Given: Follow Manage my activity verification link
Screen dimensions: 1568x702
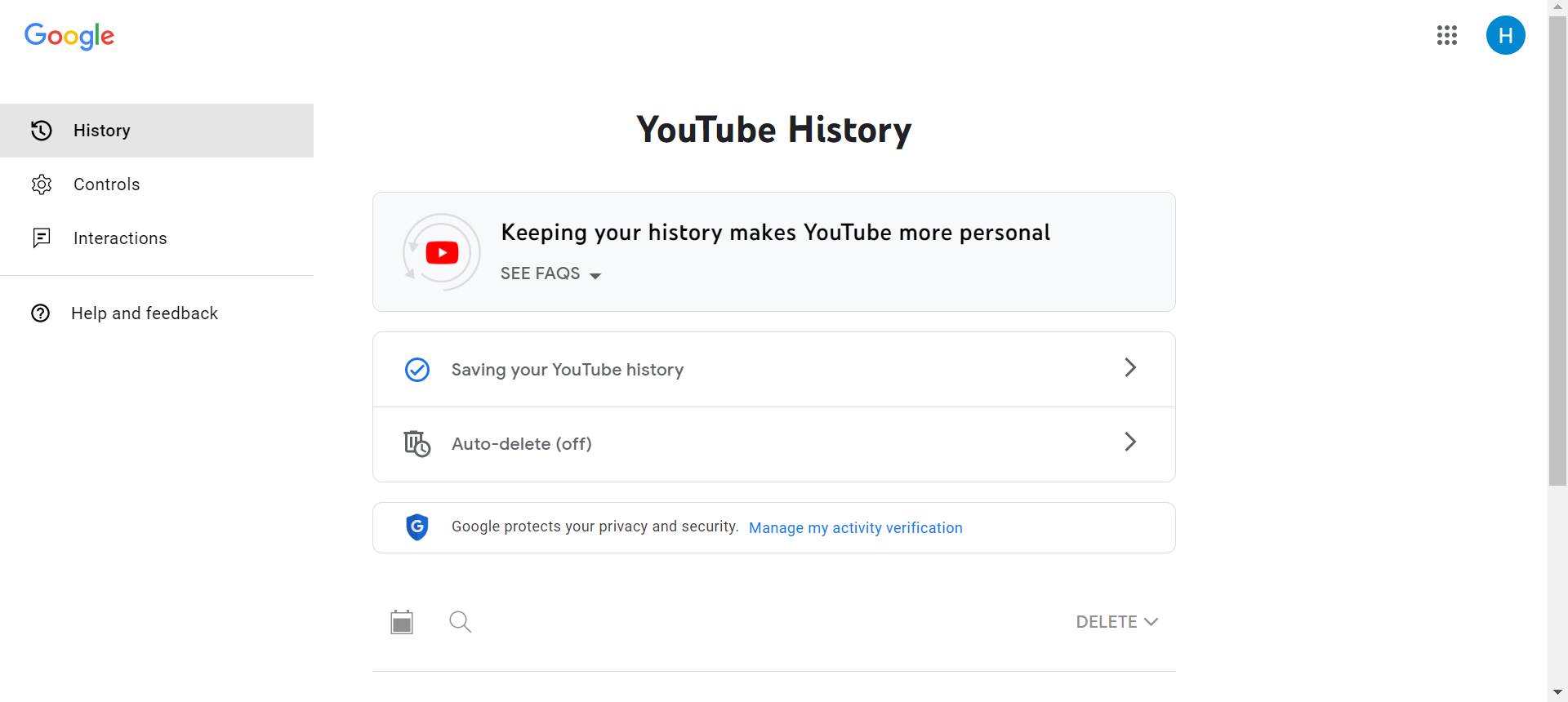Looking at the screenshot, I should 856,528.
